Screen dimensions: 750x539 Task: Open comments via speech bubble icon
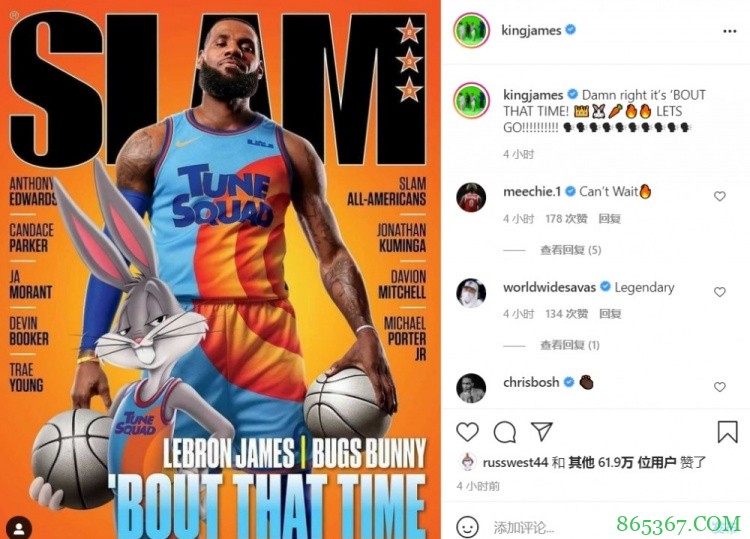[x=505, y=432]
